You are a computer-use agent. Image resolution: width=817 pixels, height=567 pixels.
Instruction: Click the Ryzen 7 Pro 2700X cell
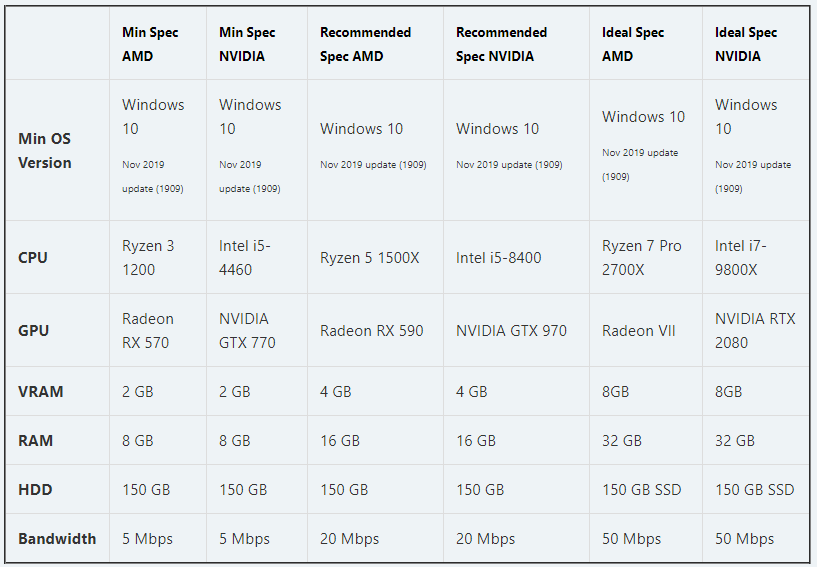(x=642, y=257)
